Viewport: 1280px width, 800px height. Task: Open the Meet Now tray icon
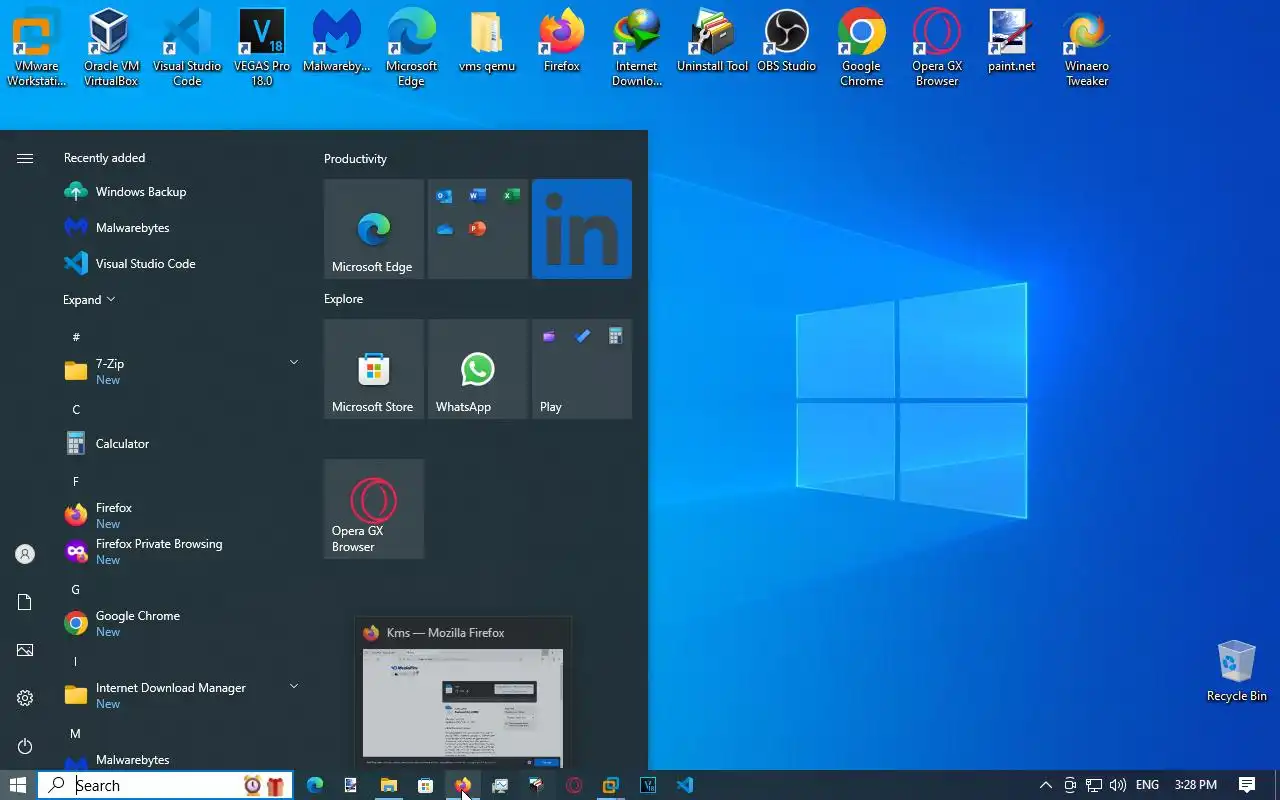1070,785
